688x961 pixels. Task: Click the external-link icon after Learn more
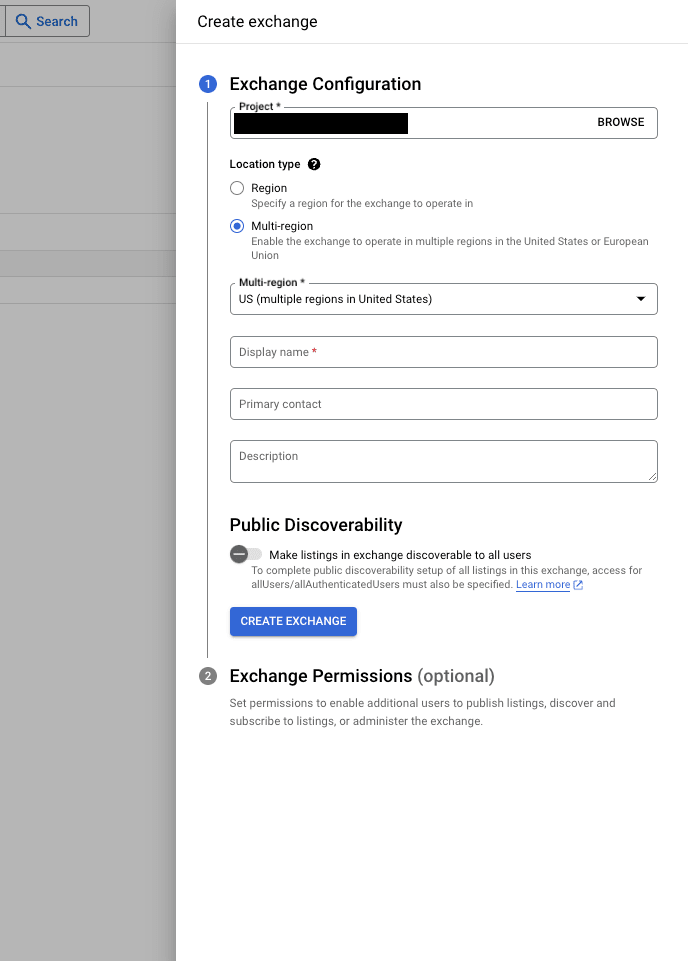pos(578,585)
